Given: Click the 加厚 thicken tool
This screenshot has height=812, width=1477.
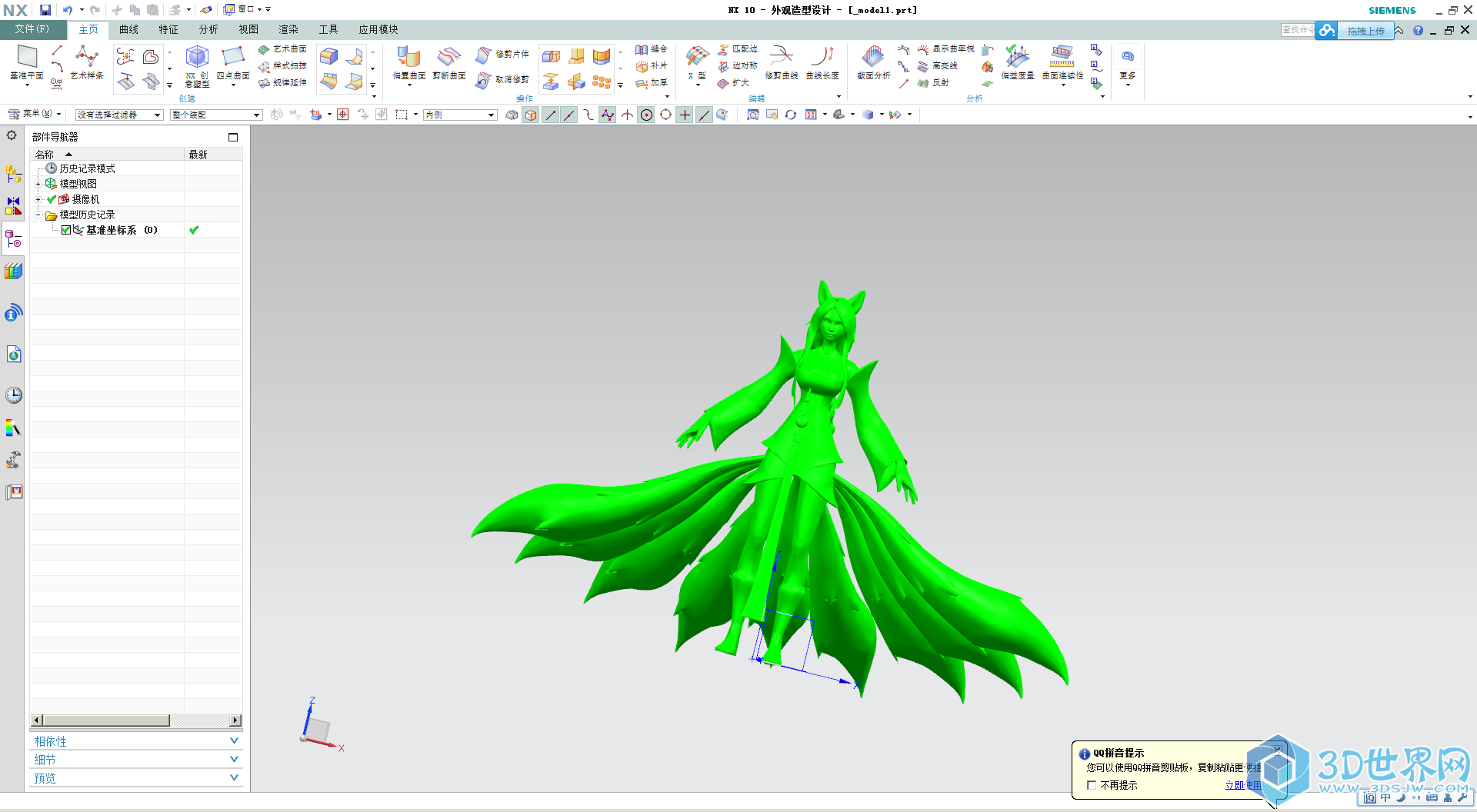Looking at the screenshot, I should click(x=651, y=83).
